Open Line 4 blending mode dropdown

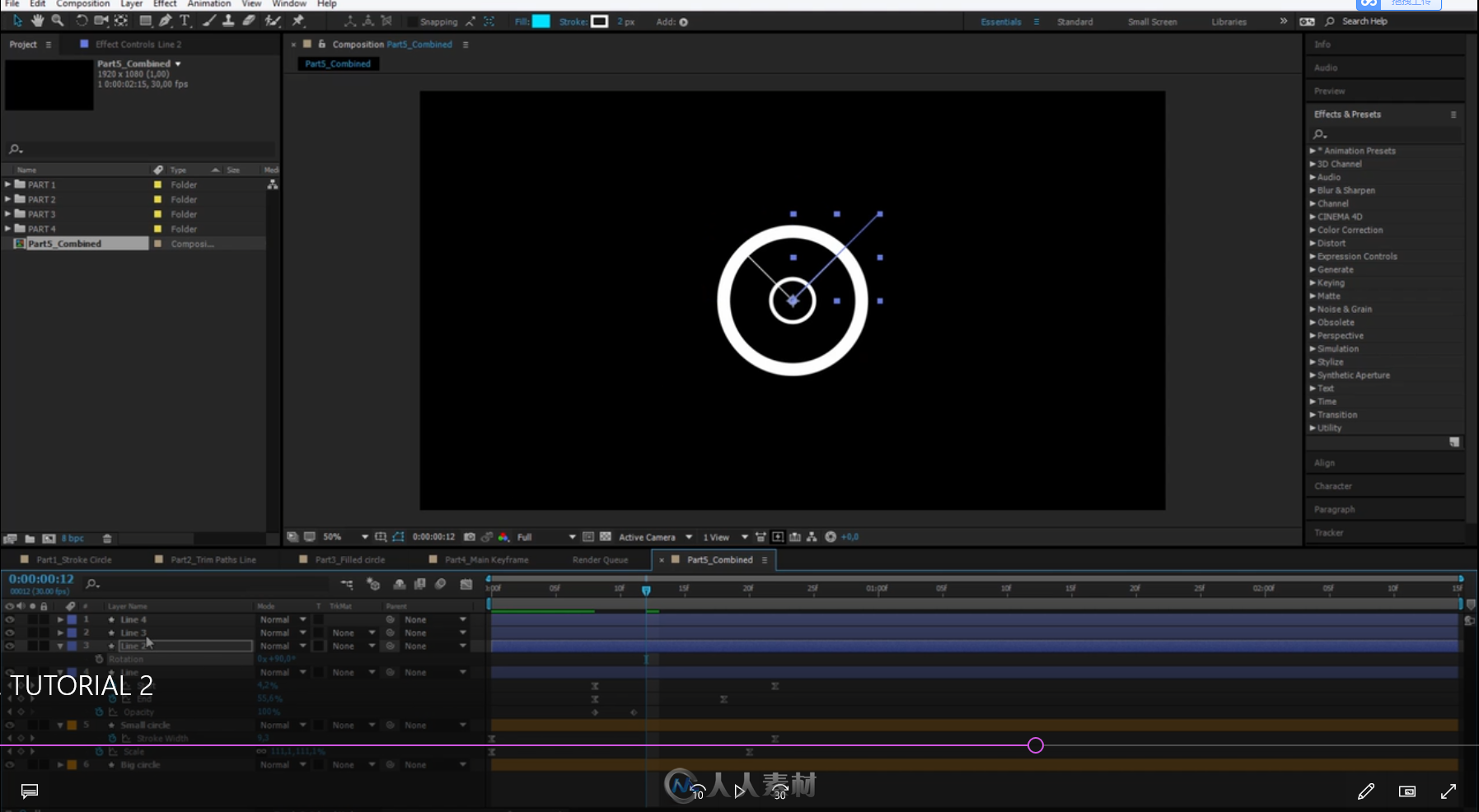283,619
